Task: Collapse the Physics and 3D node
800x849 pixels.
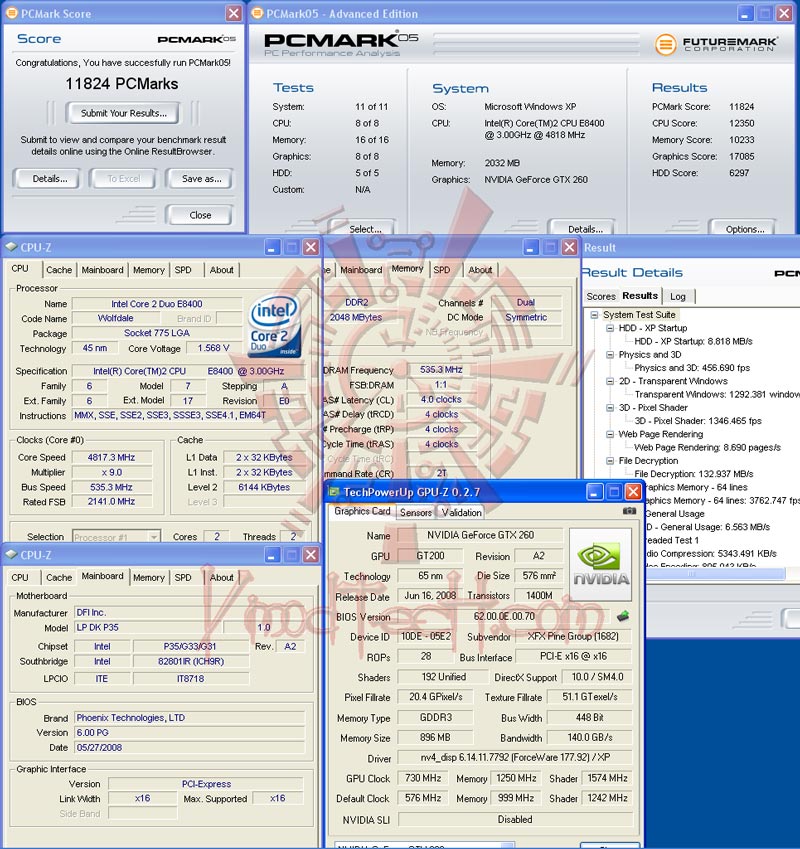Action: click(609, 355)
